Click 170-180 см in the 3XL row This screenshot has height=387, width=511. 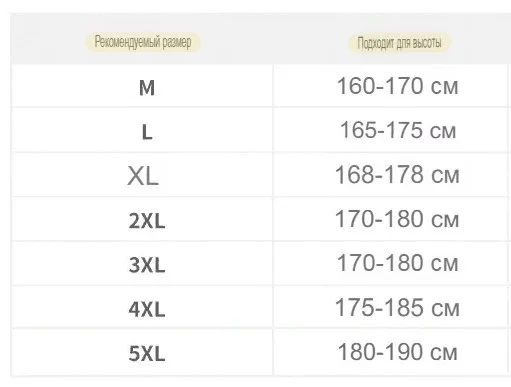point(398,263)
